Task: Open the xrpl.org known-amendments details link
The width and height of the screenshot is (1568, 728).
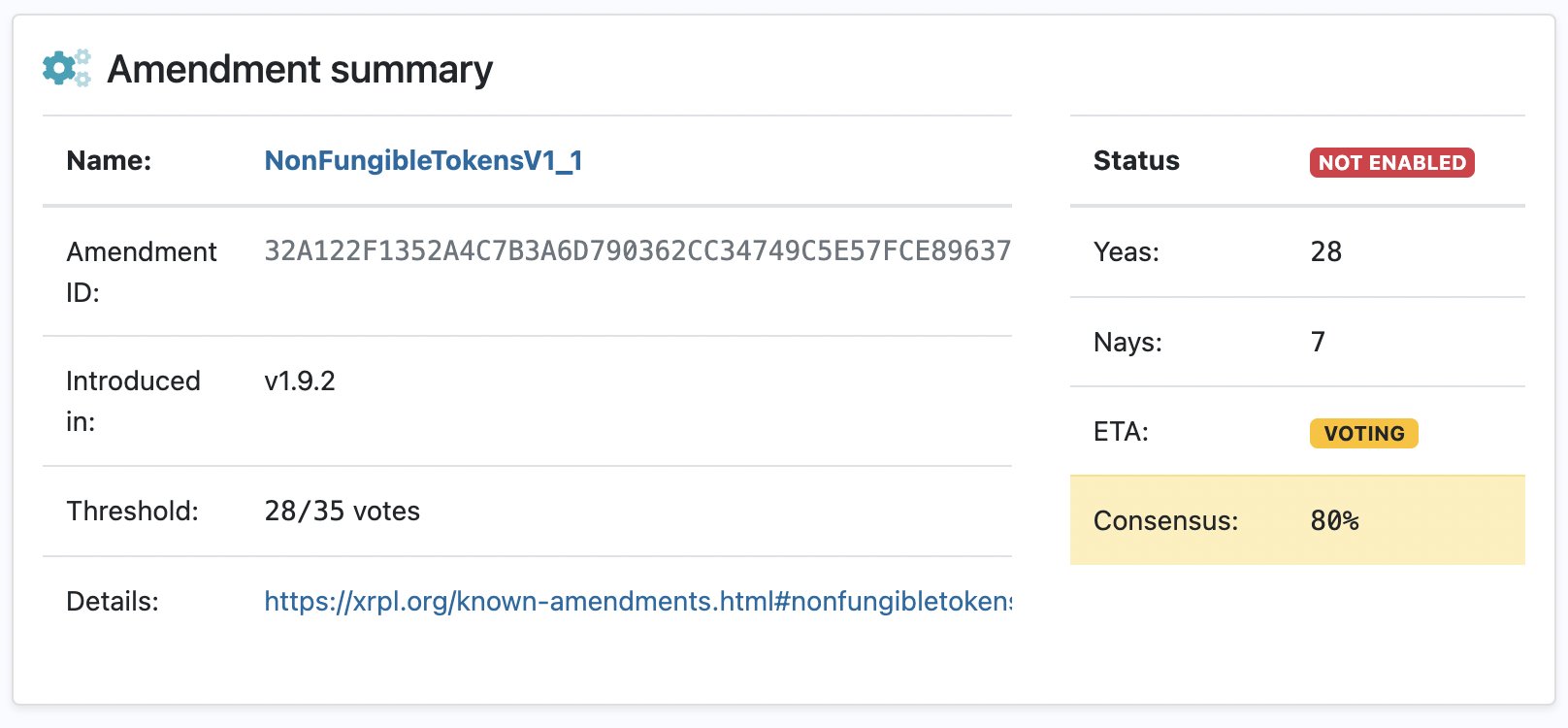Action: click(x=637, y=601)
